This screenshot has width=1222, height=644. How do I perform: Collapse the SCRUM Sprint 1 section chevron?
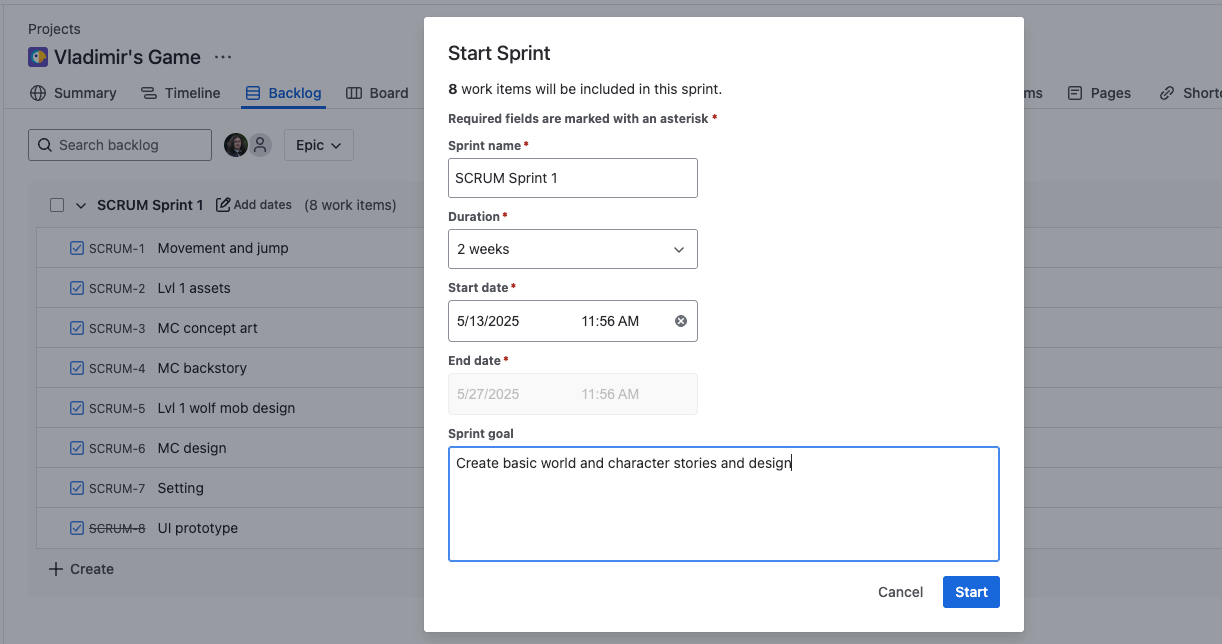[x=81, y=205]
